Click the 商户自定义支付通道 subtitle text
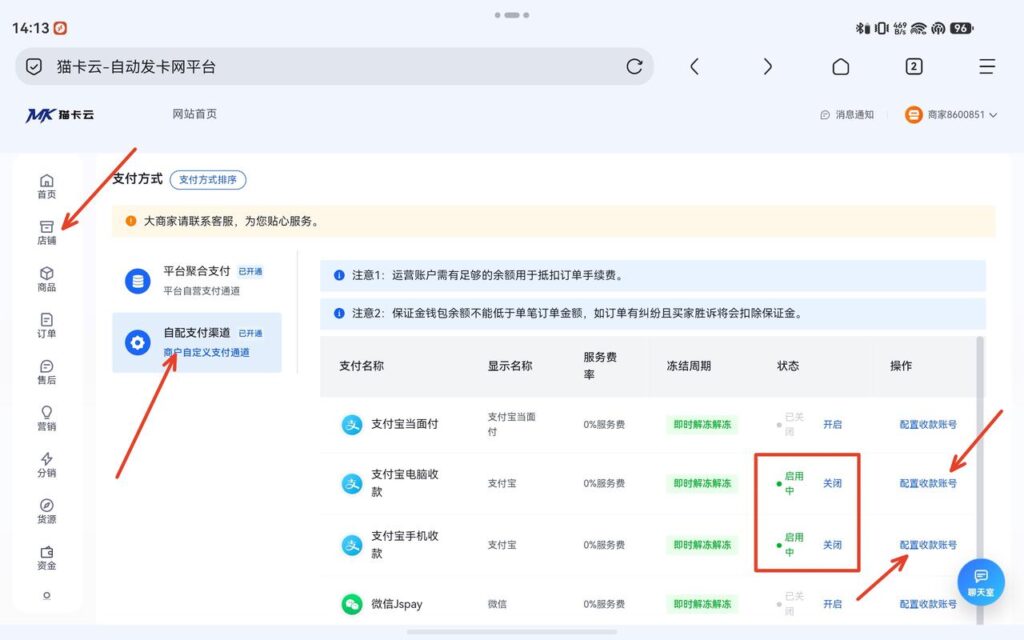The width and height of the screenshot is (1024, 640). pos(206,353)
